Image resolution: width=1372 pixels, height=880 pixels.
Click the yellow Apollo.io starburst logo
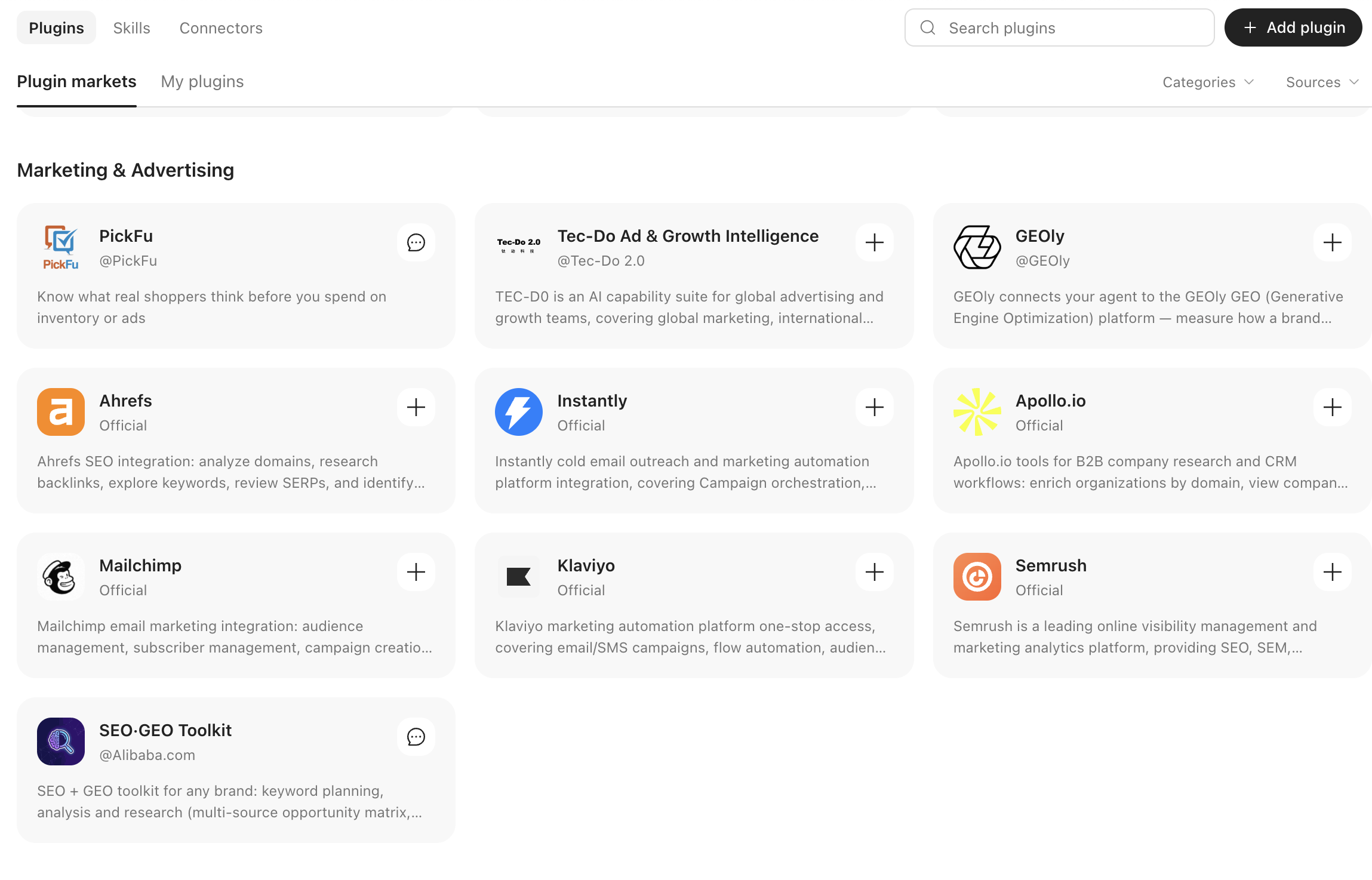click(977, 412)
